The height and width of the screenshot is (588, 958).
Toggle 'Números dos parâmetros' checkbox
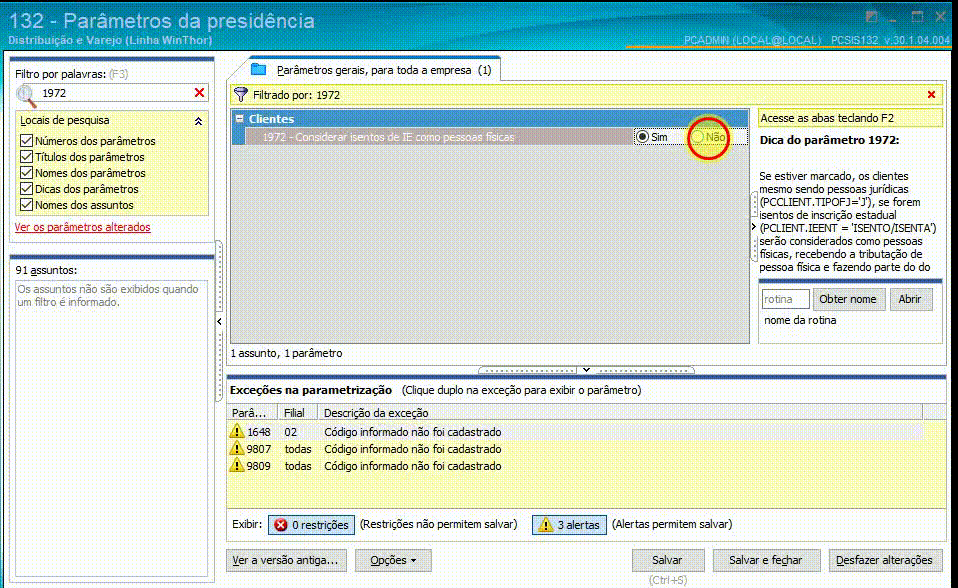(26, 141)
